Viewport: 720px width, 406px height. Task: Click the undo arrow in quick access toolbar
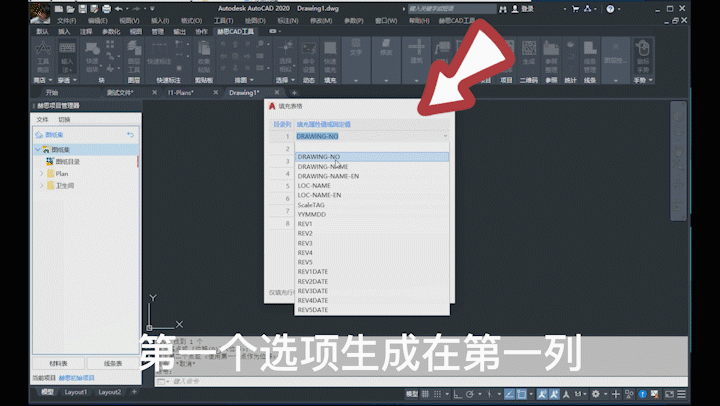tap(118, 9)
